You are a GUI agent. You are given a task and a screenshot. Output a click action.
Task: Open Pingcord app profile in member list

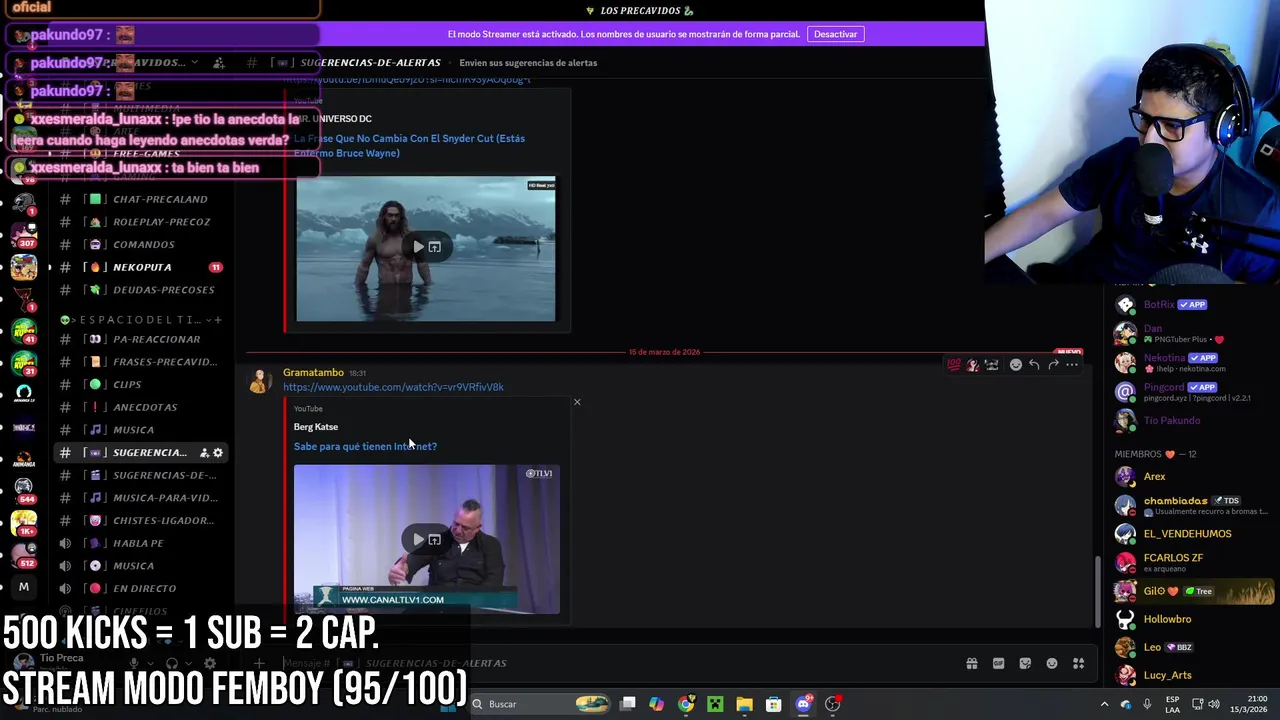coord(1192,392)
